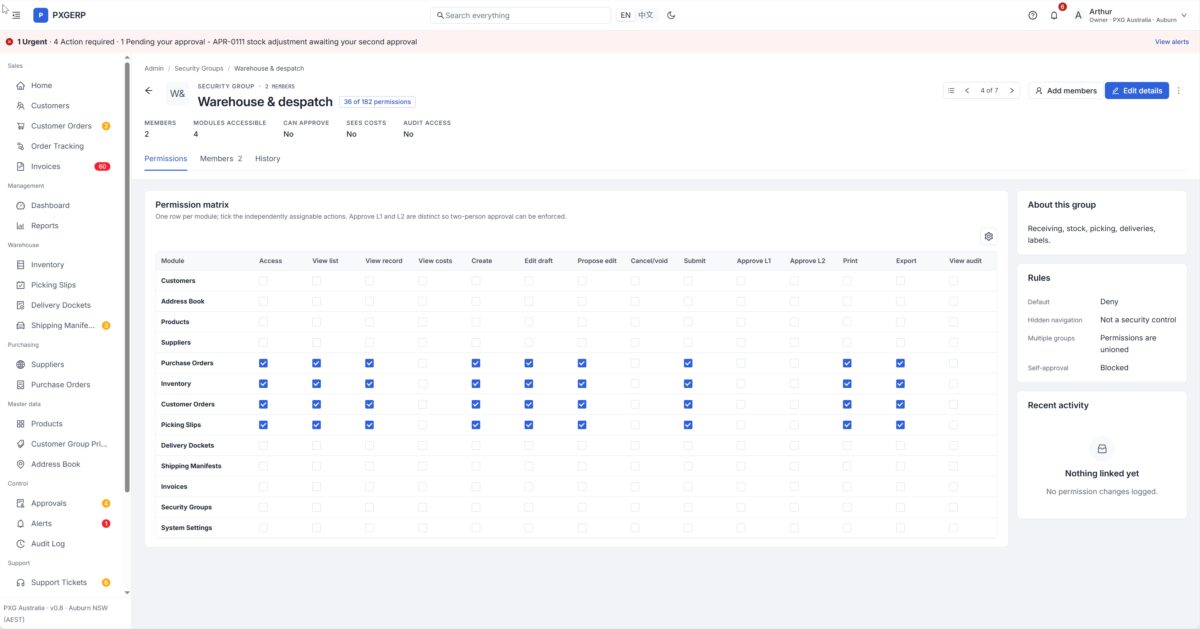Tick View audit checkbox for System Settings
The width and height of the screenshot is (1200, 629).
coord(953,527)
